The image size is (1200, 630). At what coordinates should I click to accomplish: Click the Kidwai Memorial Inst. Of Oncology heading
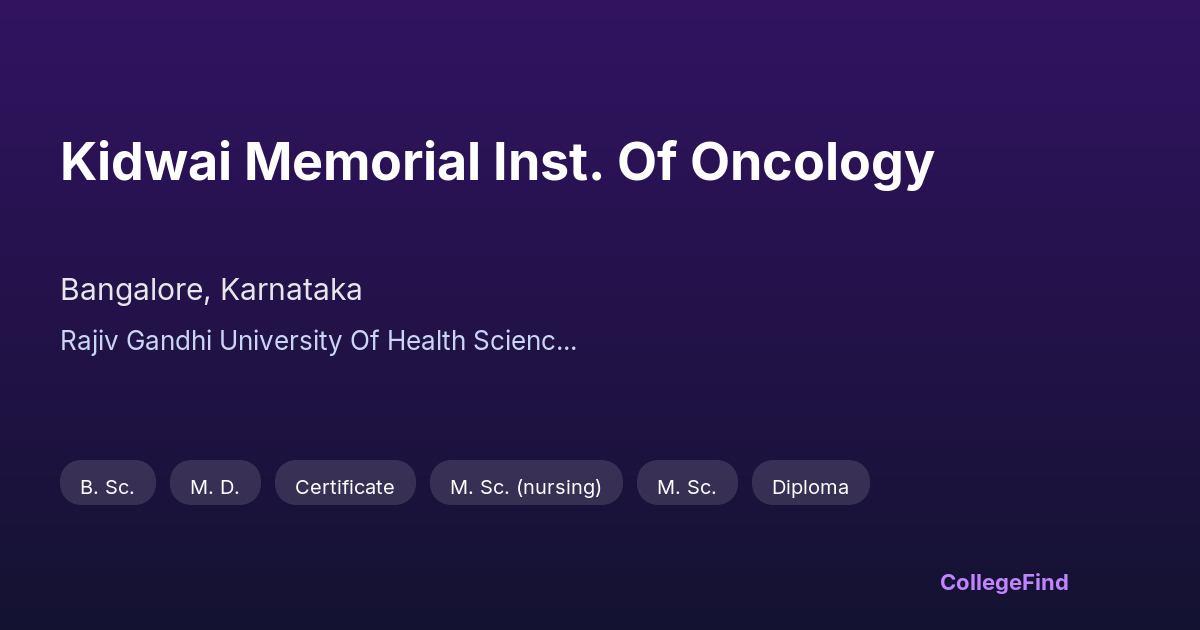497,162
